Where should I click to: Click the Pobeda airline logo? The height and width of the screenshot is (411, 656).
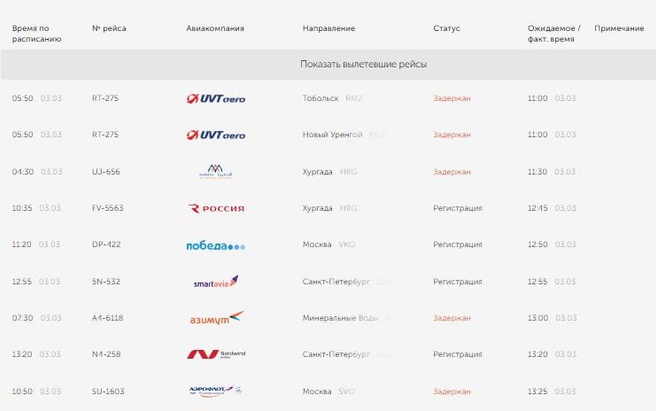(216, 245)
